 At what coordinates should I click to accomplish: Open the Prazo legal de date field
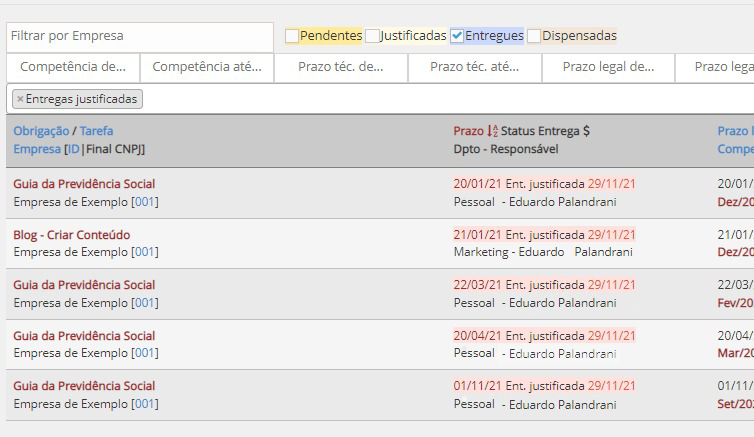pyautogui.click(x=608, y=67)
